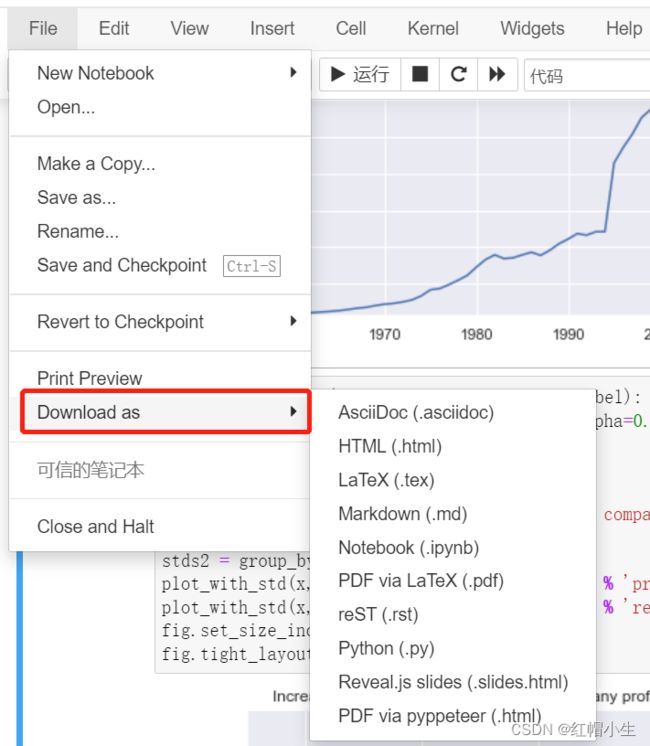This screenshot has height=746, width=650.
Task: Click the restart and run all fast-forward icon
Action: (497, 74)
